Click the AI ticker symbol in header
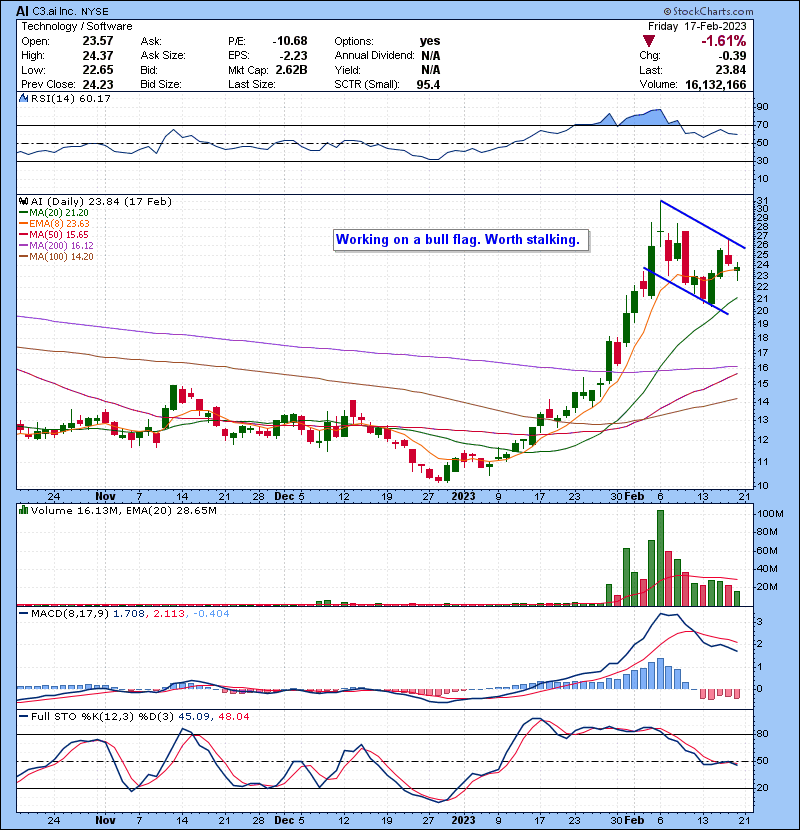The image size is (800, 830). point(22,11)
